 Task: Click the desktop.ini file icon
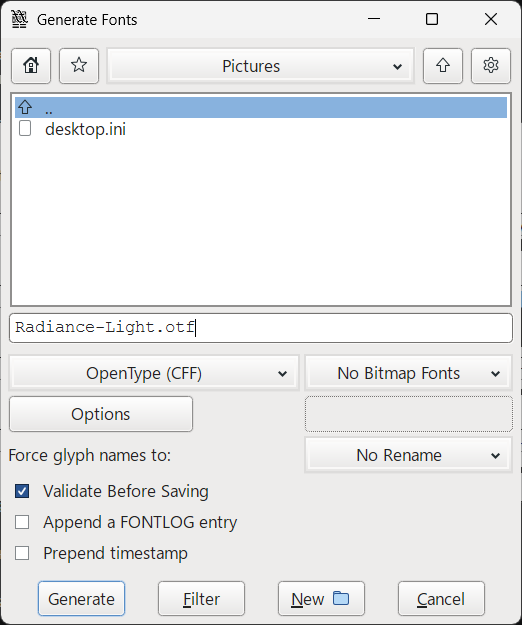click(25, 129)
